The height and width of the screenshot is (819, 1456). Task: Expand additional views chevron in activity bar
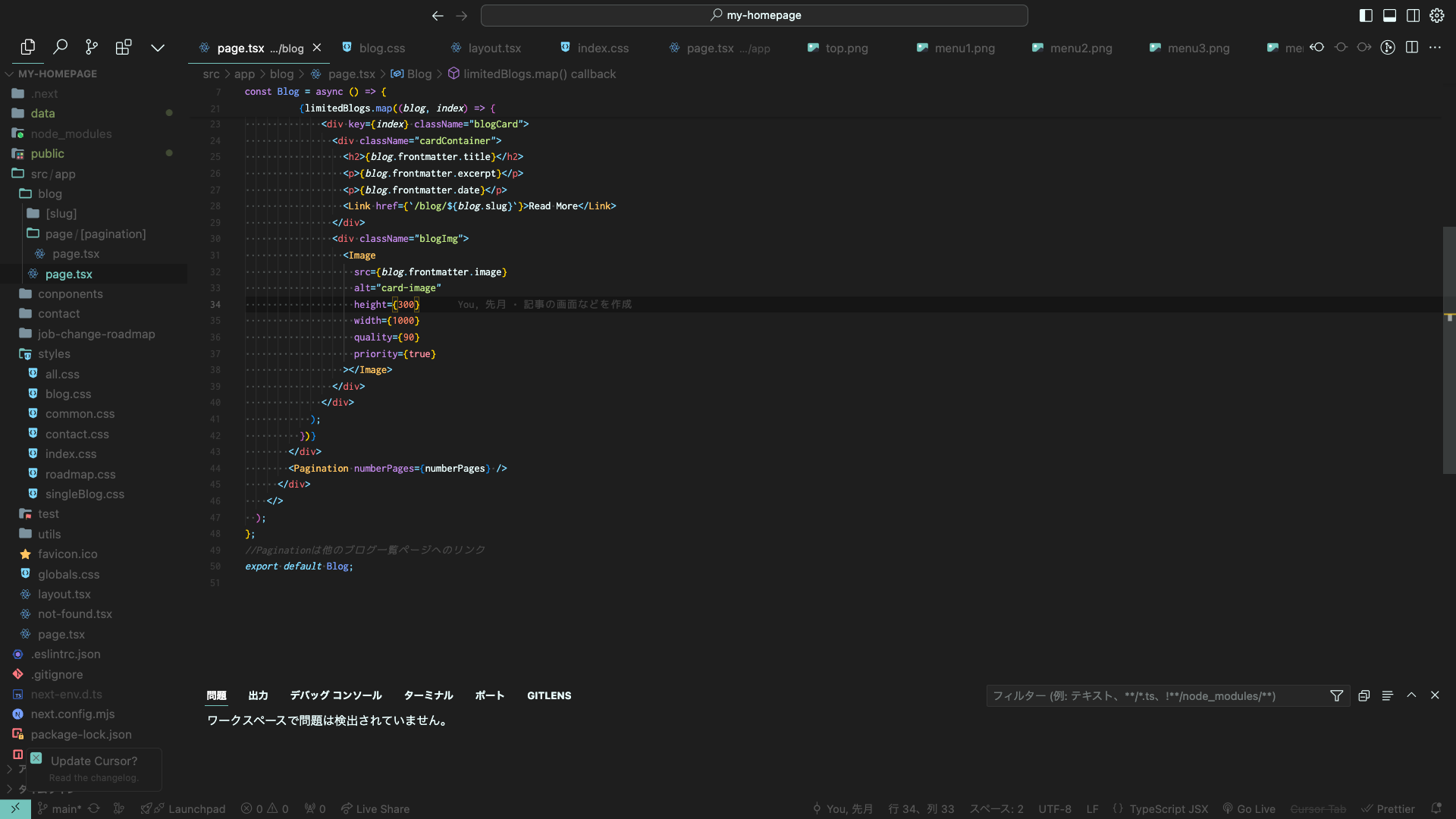(158, 48)
